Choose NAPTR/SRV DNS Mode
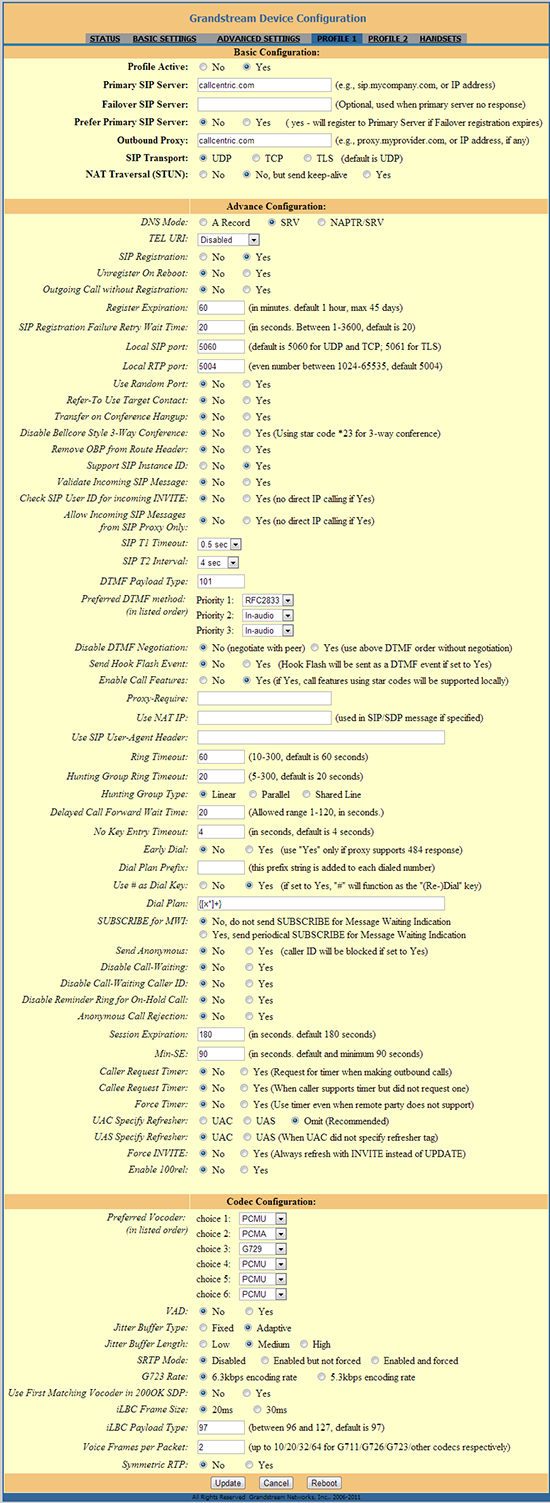 click(322, 222)
